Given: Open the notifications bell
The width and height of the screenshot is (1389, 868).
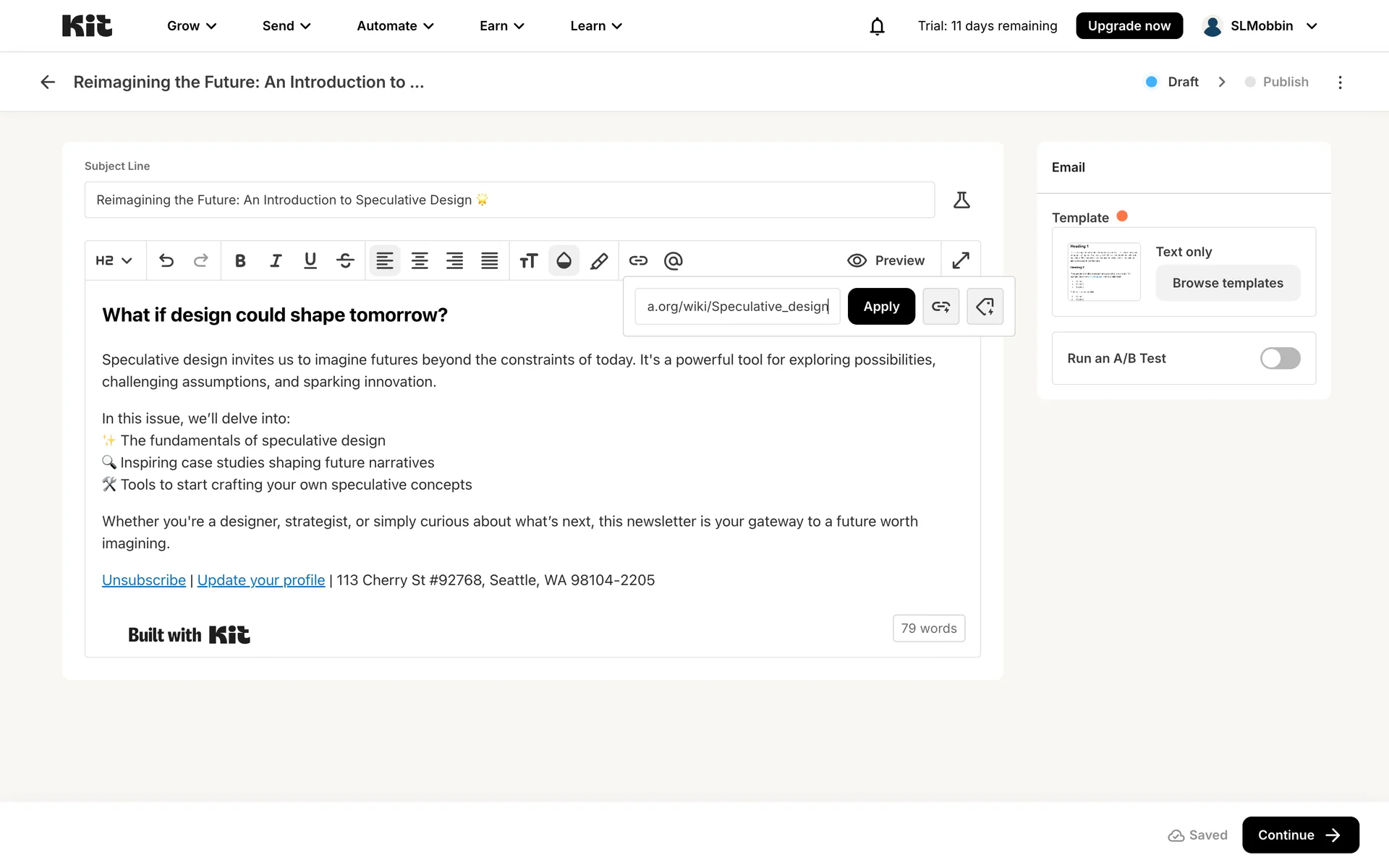Looking at the screenshot, I should coord(877,26).
